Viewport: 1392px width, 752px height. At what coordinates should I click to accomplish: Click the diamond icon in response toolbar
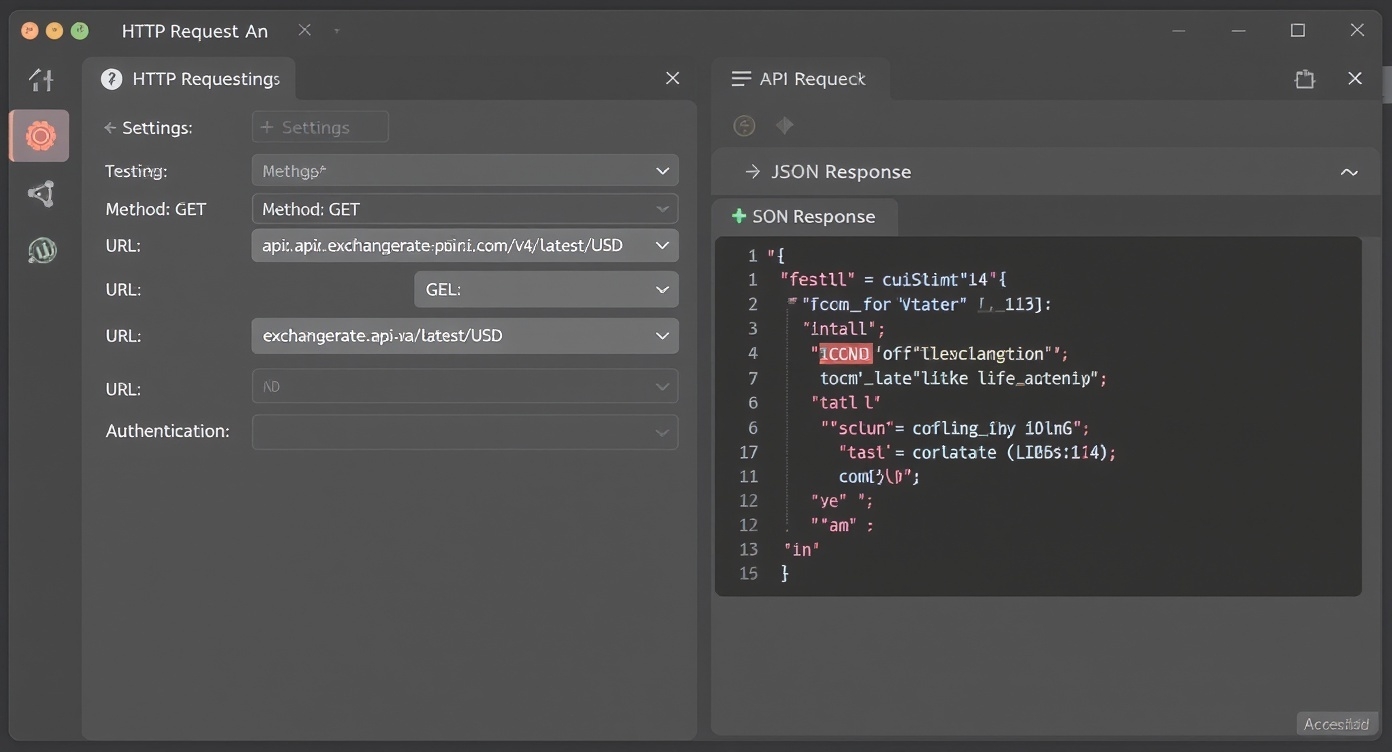pos(785,125)
